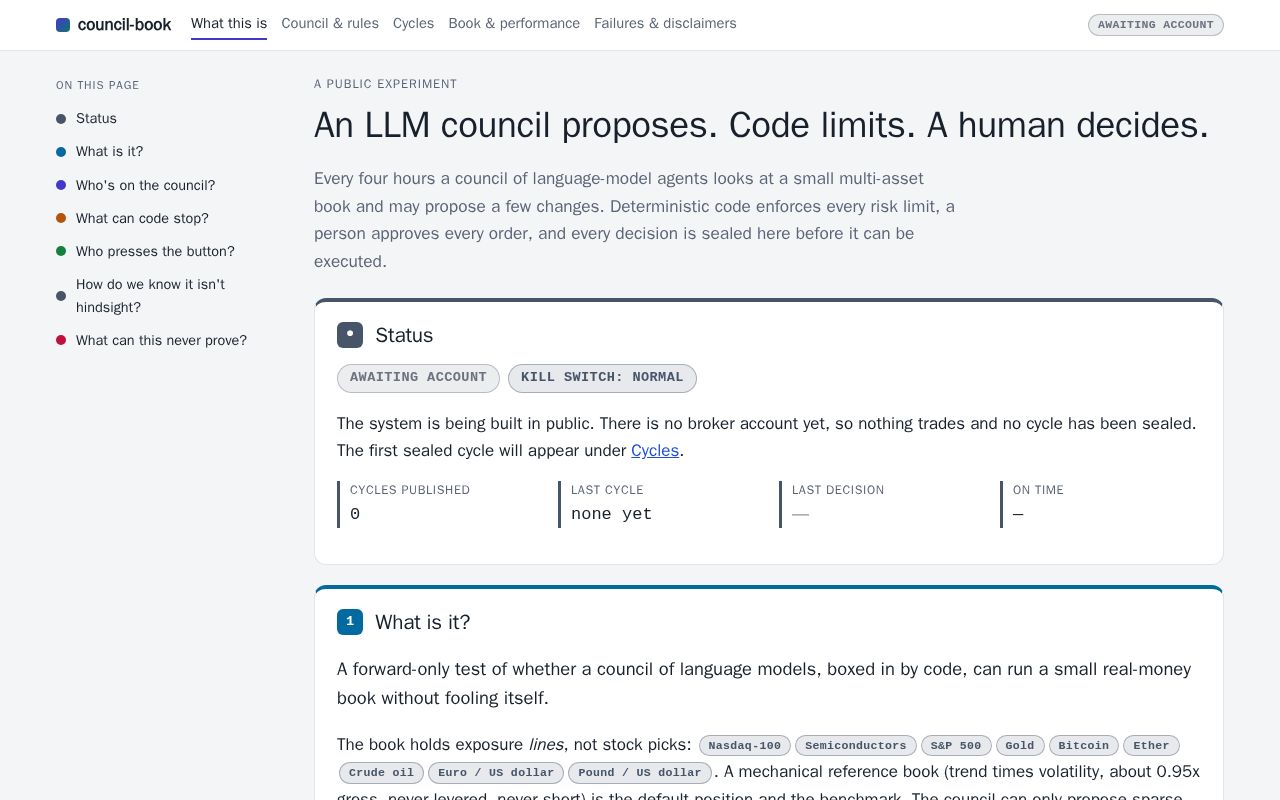Go to the Council & rules tab

(x=330, y=24)
